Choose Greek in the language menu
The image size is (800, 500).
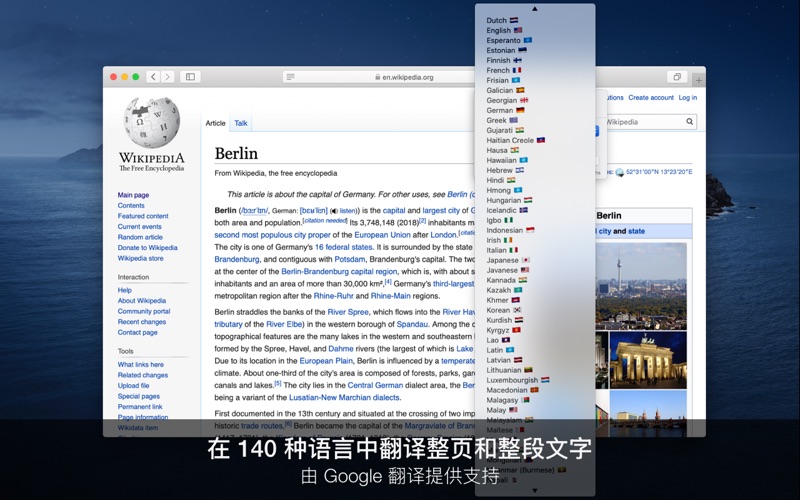[502, 120]
